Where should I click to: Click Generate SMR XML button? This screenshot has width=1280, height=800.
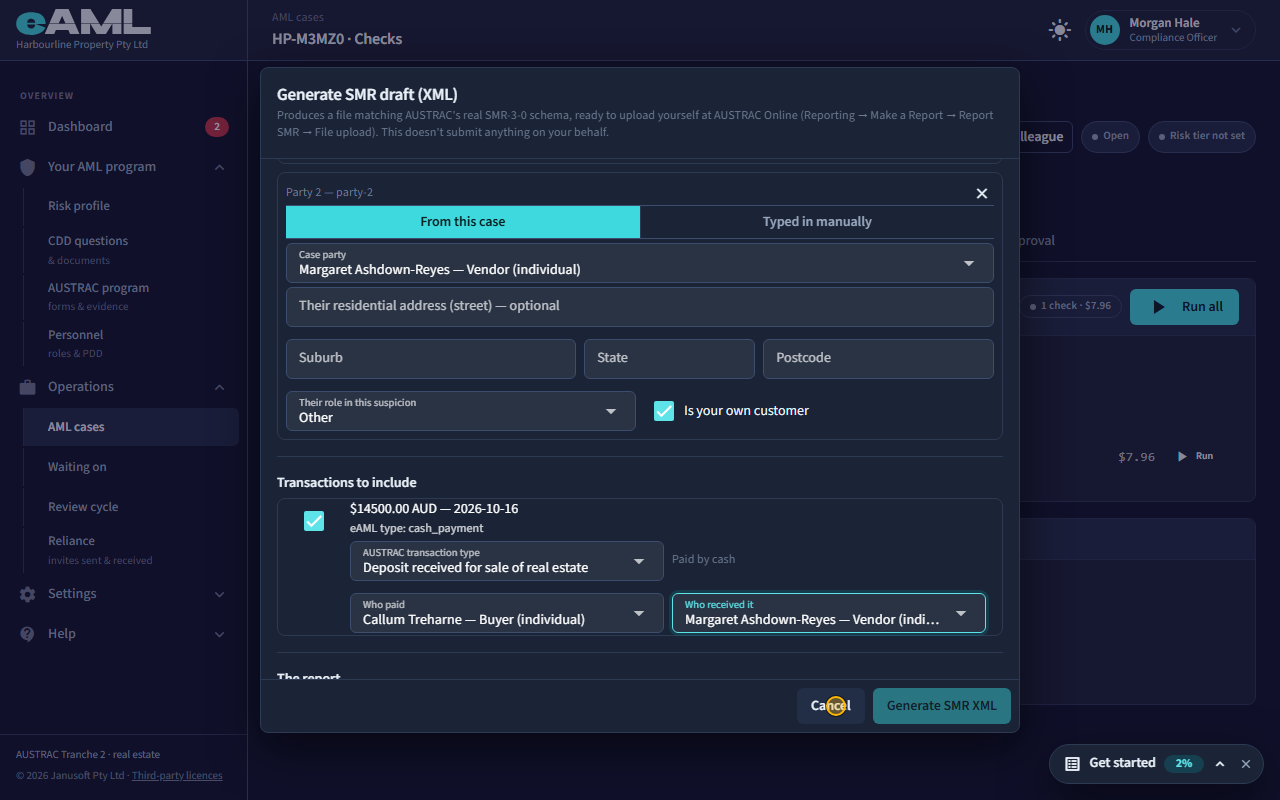coord(942,706)
